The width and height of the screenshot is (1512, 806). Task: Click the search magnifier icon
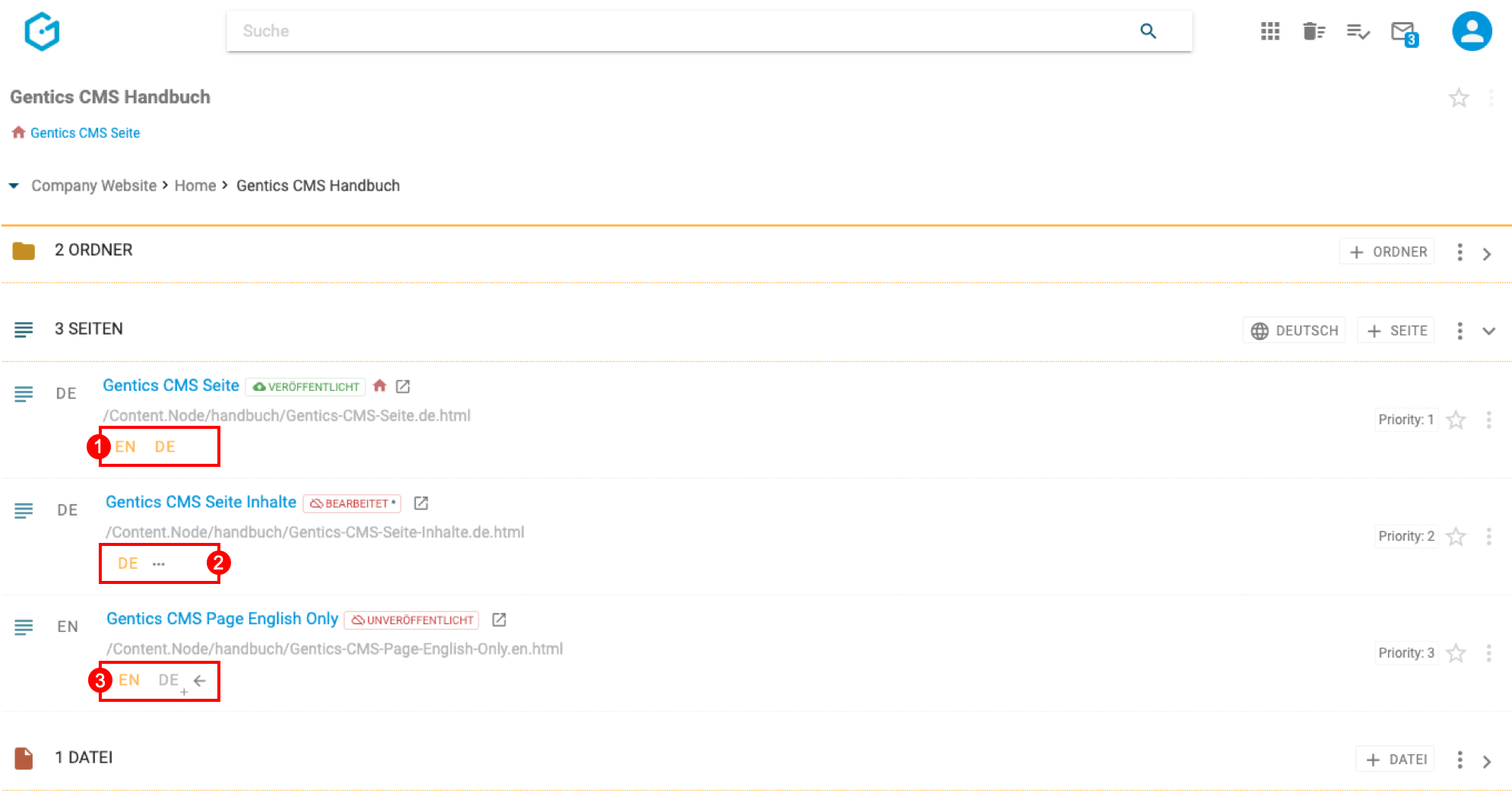(x=1148, y=31)
